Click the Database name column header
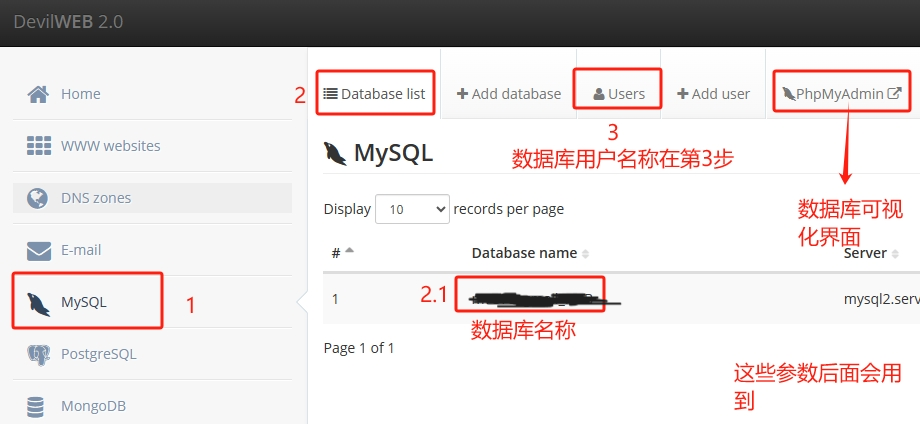920x424 pixels. coord(524,253)
